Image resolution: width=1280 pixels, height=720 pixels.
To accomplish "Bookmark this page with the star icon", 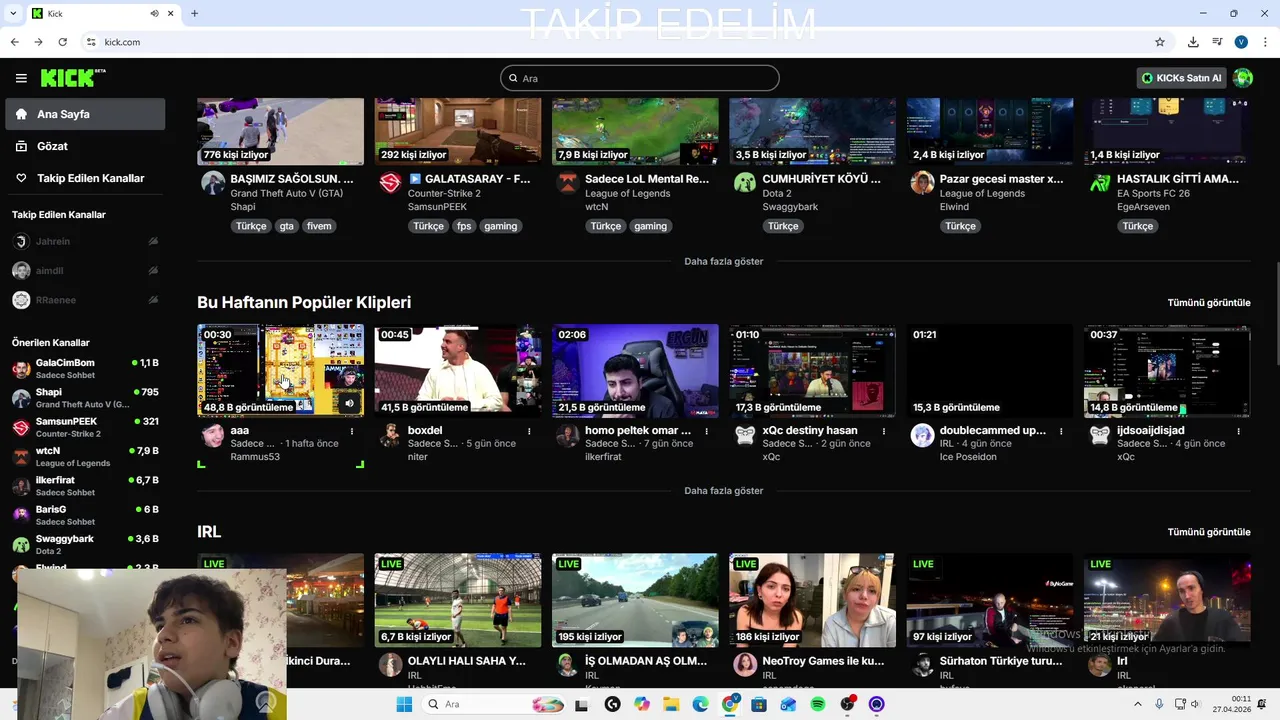I will click(1160, 42).
